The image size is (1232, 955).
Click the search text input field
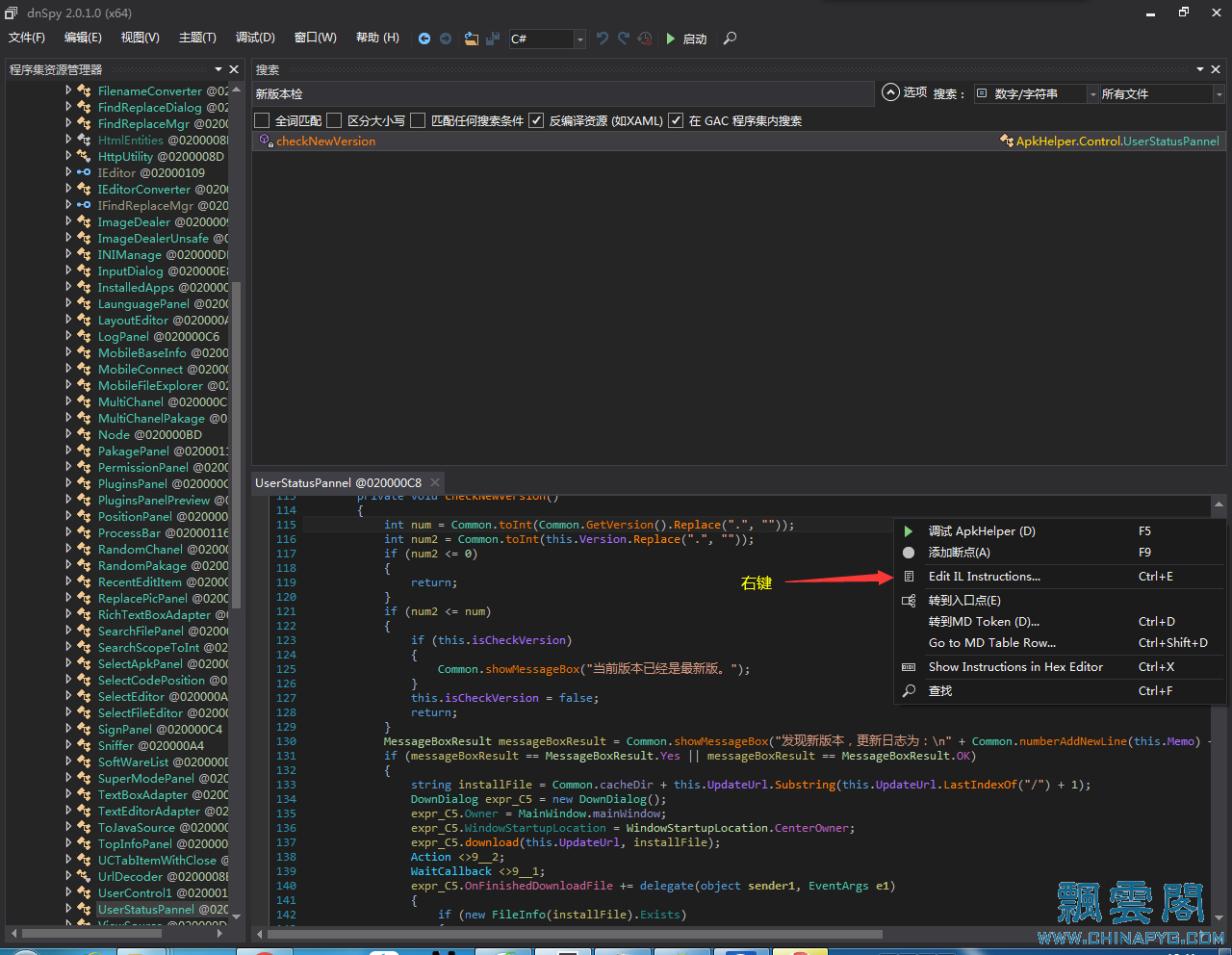click(563, 93)
